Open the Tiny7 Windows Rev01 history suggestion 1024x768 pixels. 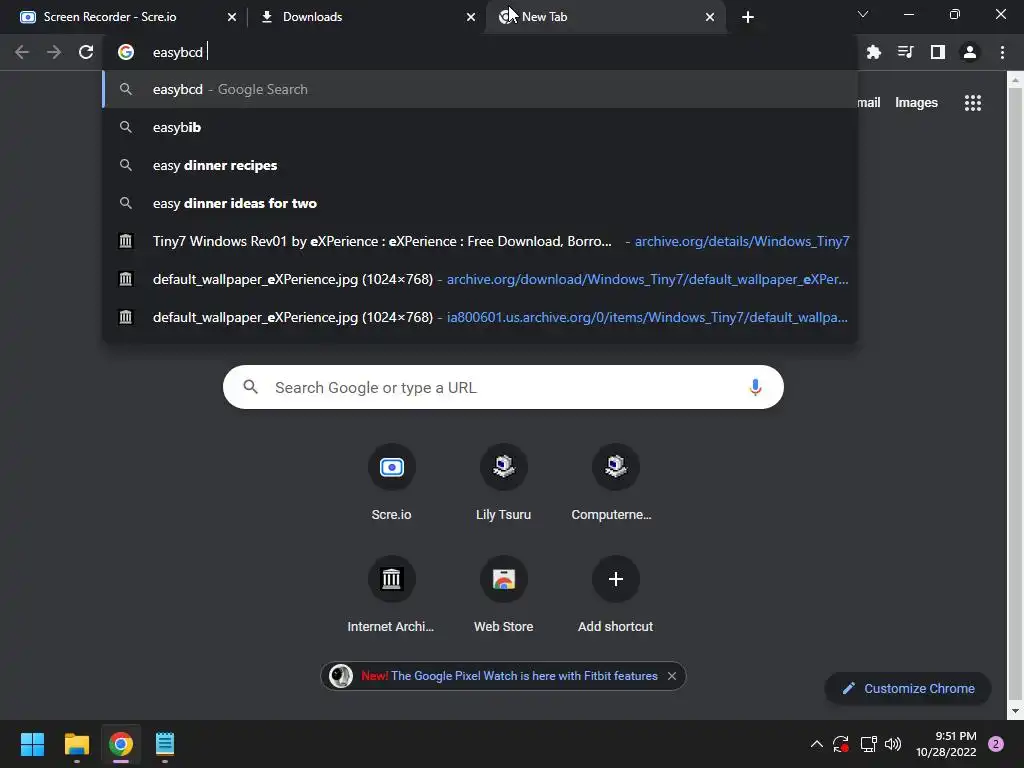coord(480,241)
